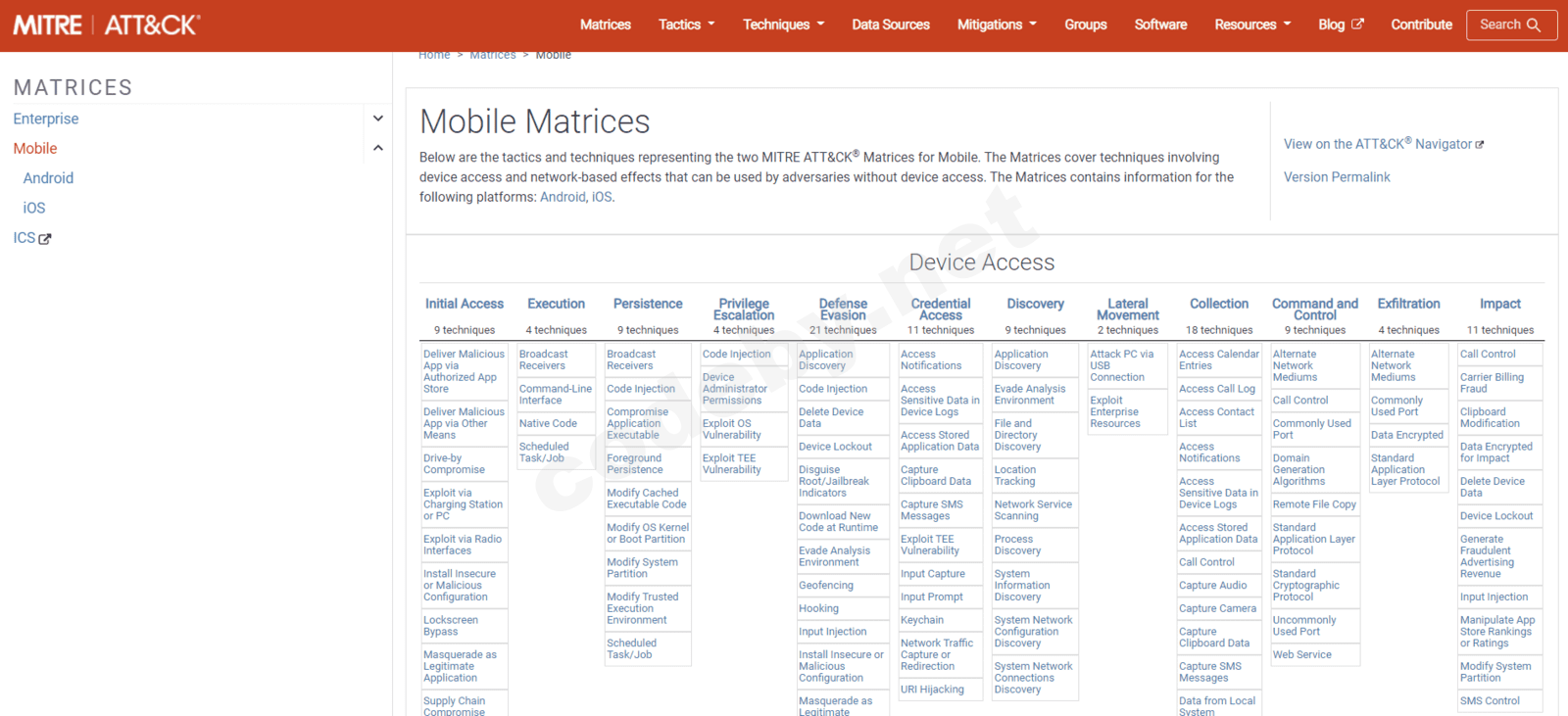Image resolution: width=1568 pixels, height=716 pixels.
Task: Click the Credential Access tactic header
Action: (940, 310)
